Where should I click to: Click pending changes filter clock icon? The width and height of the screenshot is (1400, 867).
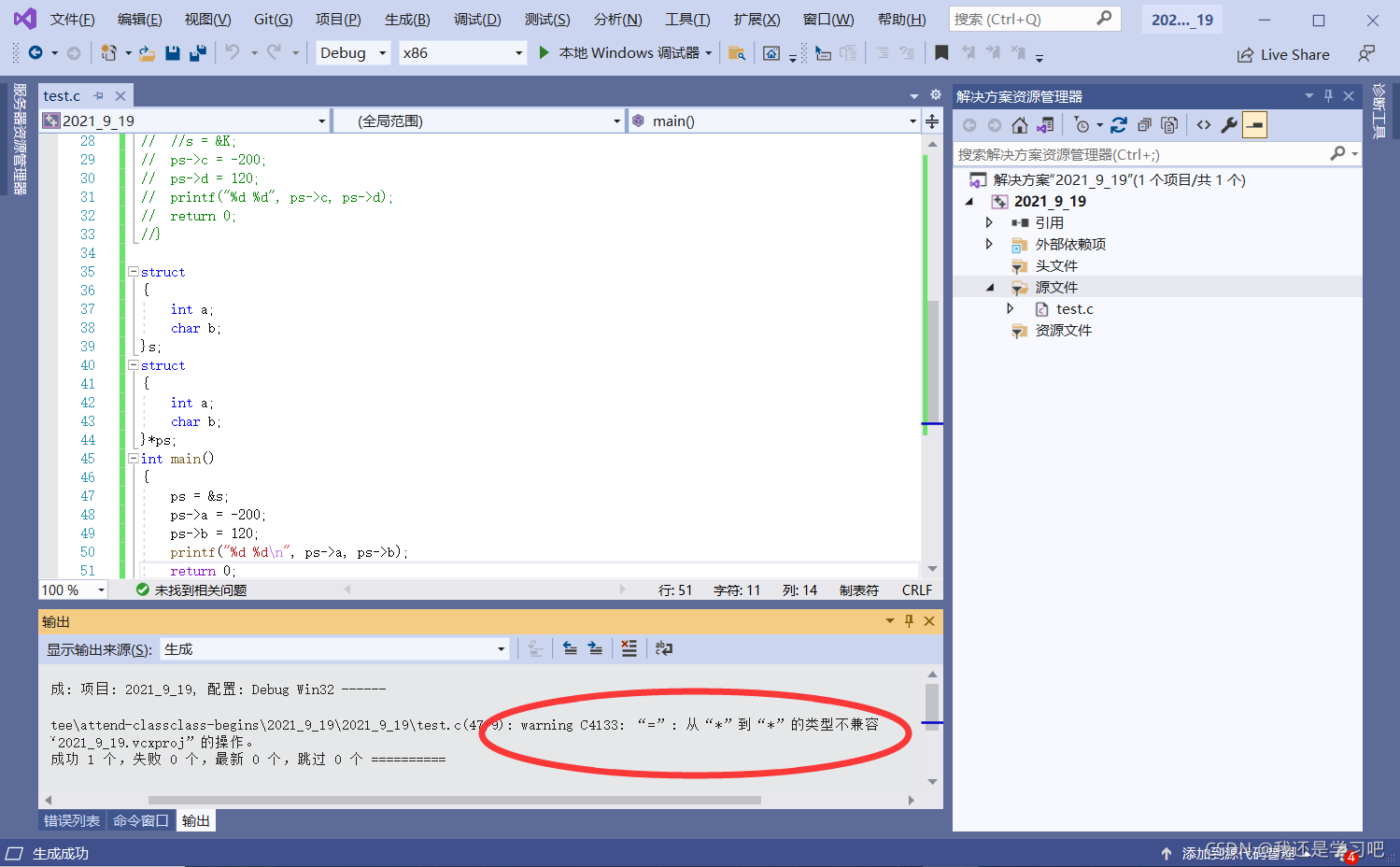click(x=1082, y=125)
